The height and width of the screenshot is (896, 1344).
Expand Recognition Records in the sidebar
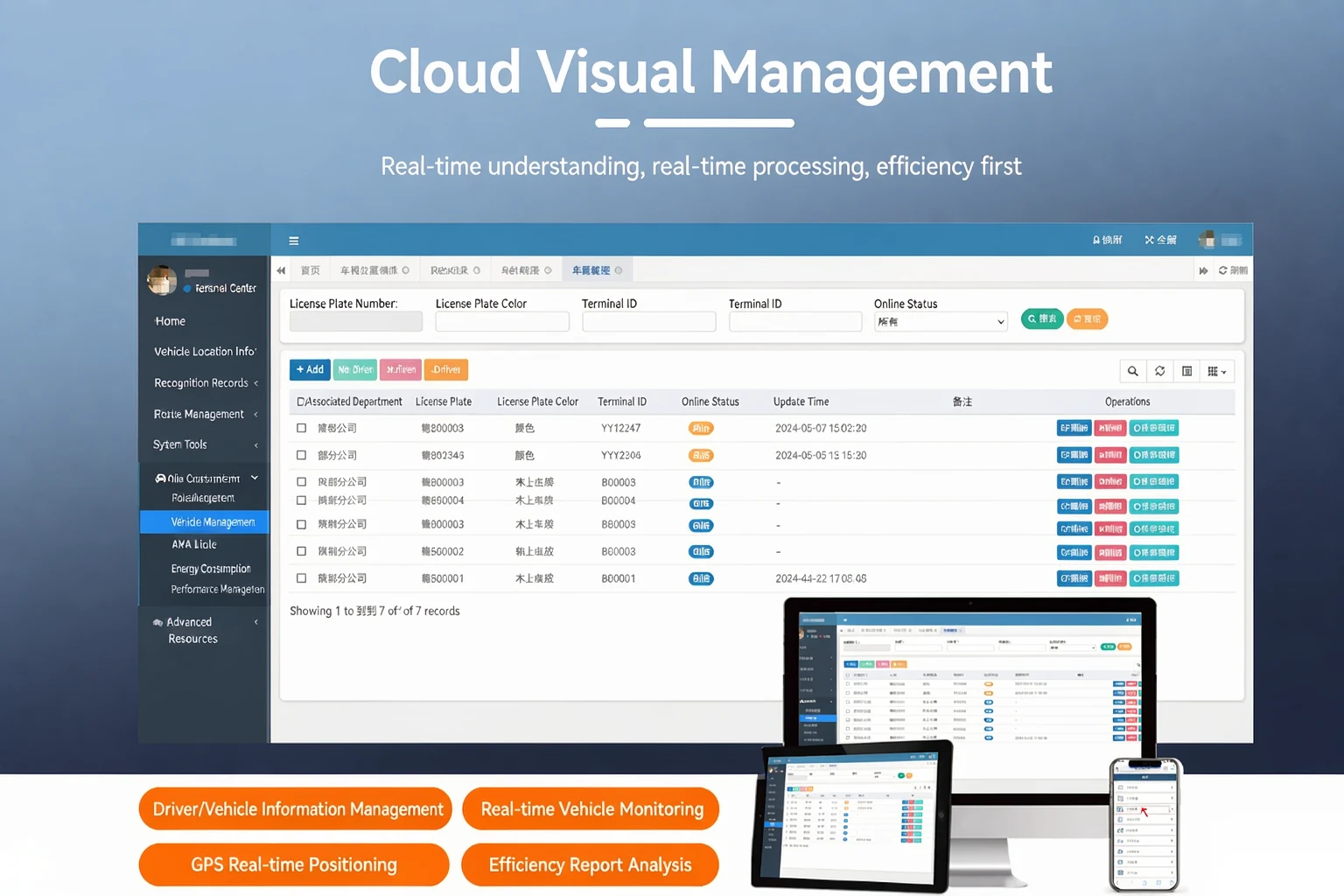pyautogui.click(x=204, y=383)
